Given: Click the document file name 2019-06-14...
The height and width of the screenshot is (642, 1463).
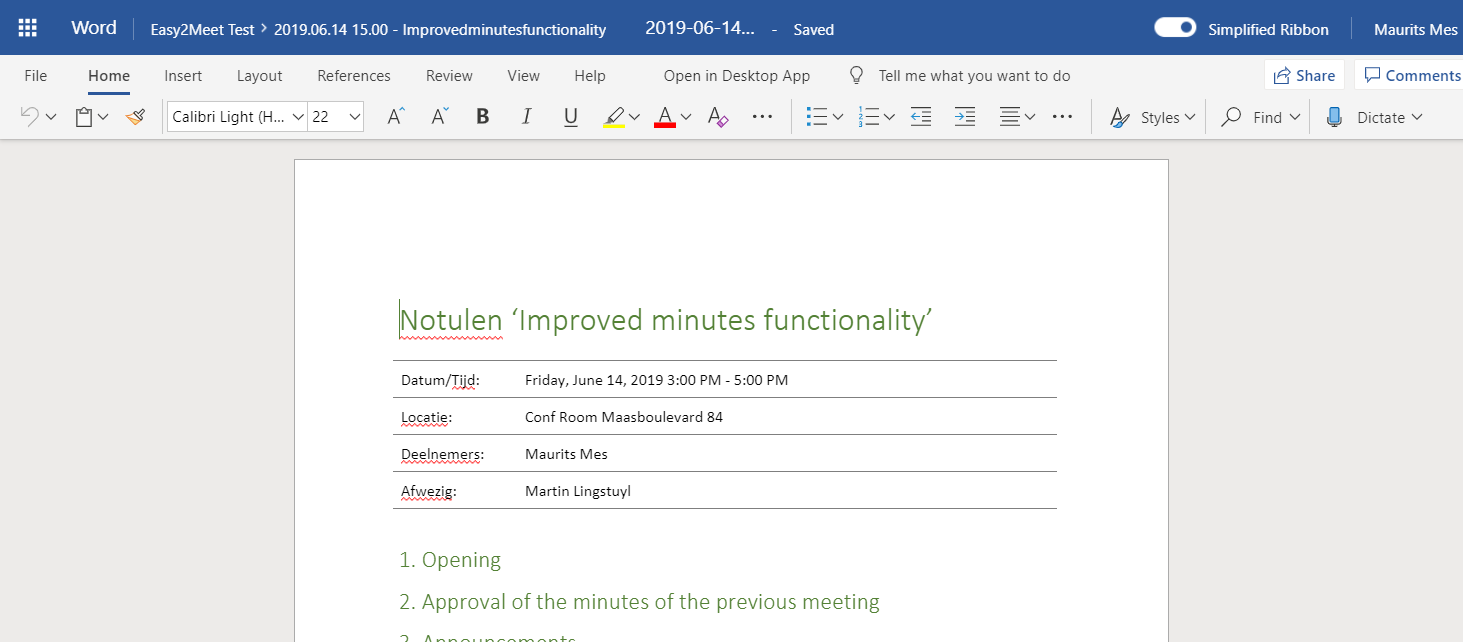Looking at the screenshot, I should (700, 28).
